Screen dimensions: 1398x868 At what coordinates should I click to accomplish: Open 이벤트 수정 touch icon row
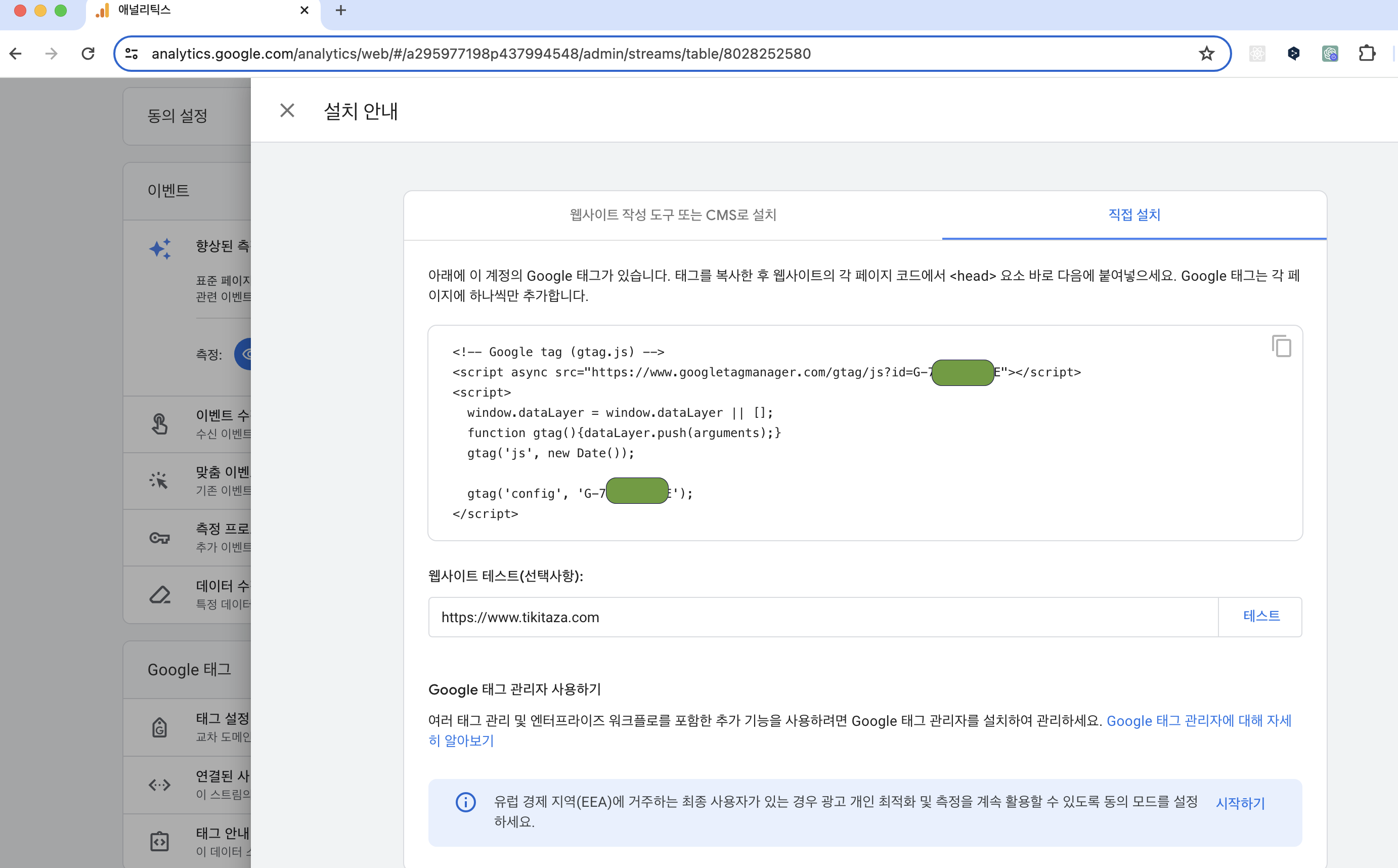(159, 424)
